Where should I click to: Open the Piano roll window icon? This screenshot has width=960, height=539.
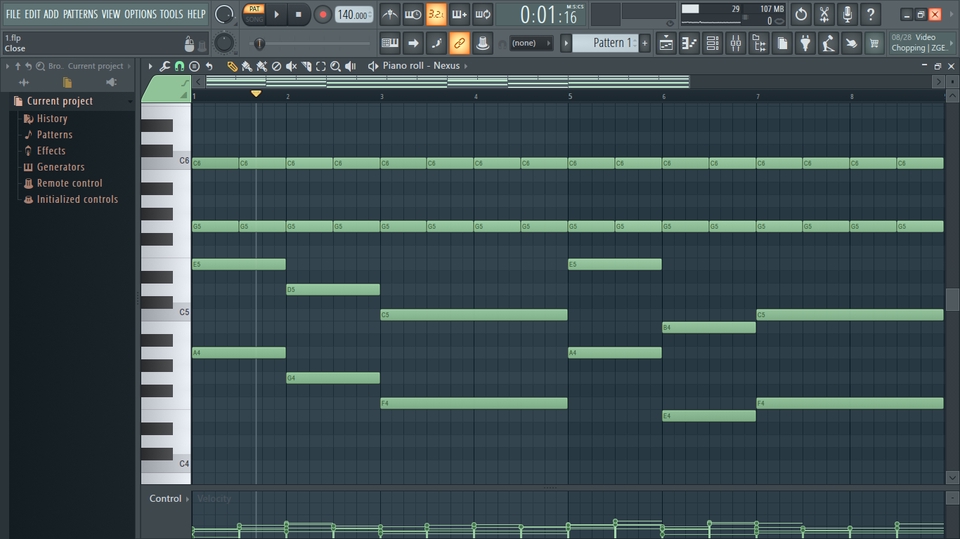689,43
